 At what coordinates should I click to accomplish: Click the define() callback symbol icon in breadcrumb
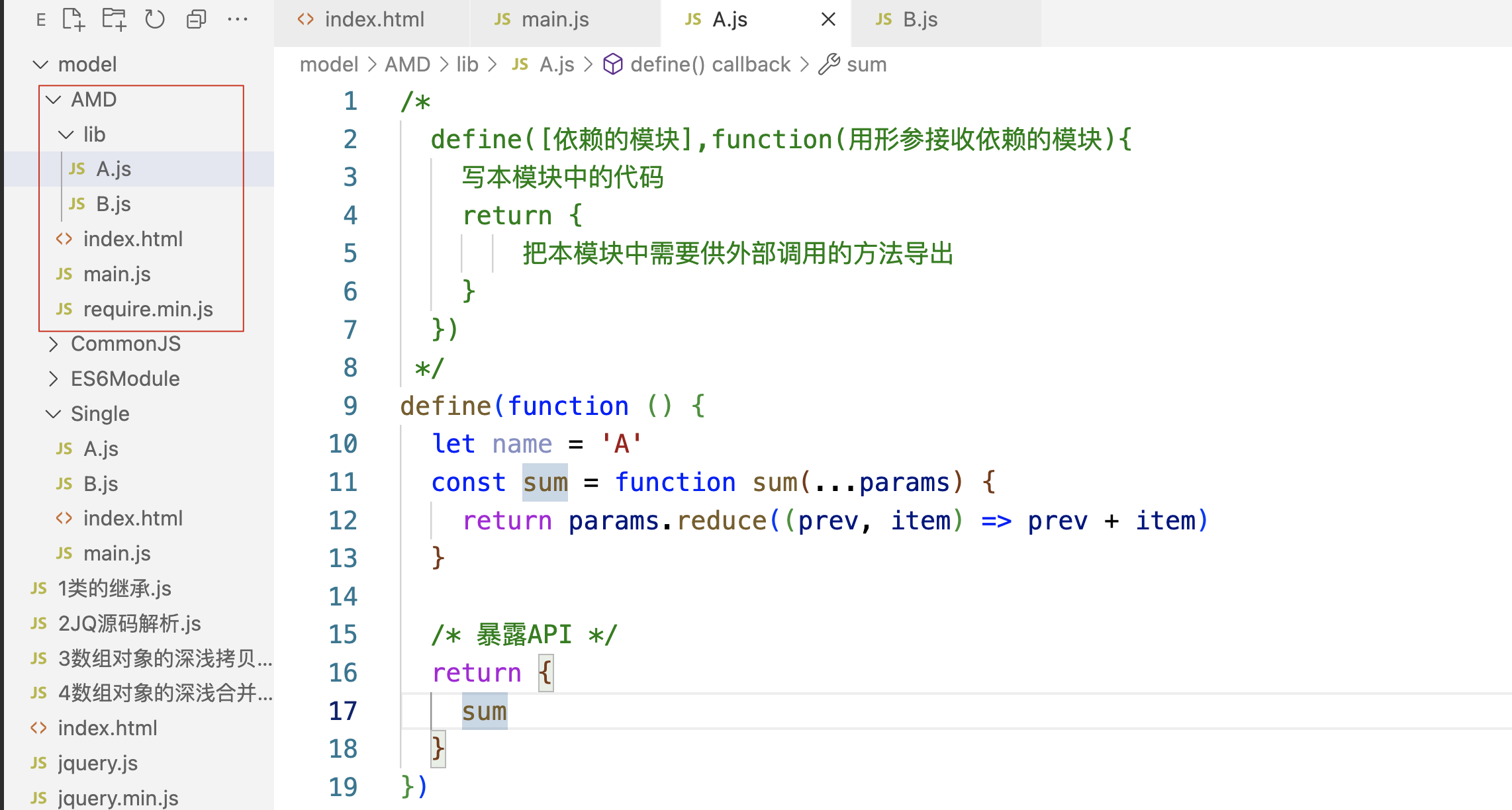click(x=613, y=64)
